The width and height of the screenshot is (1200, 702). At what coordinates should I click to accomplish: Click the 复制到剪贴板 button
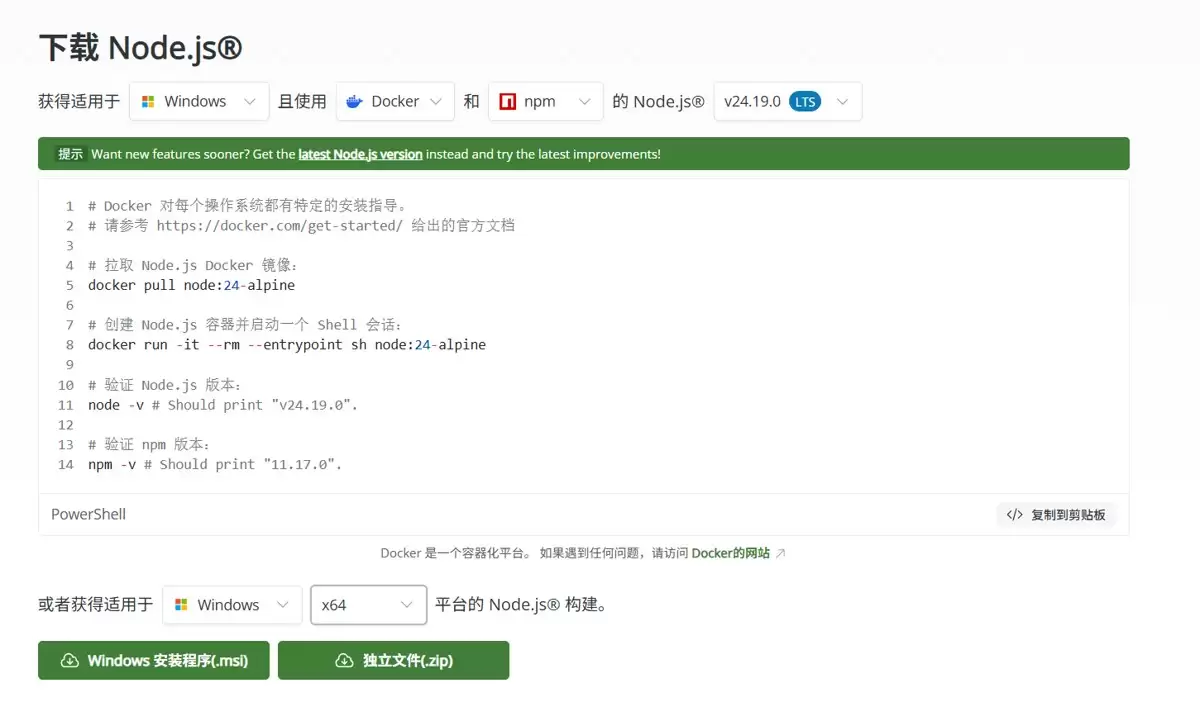tap(1056, 515)
